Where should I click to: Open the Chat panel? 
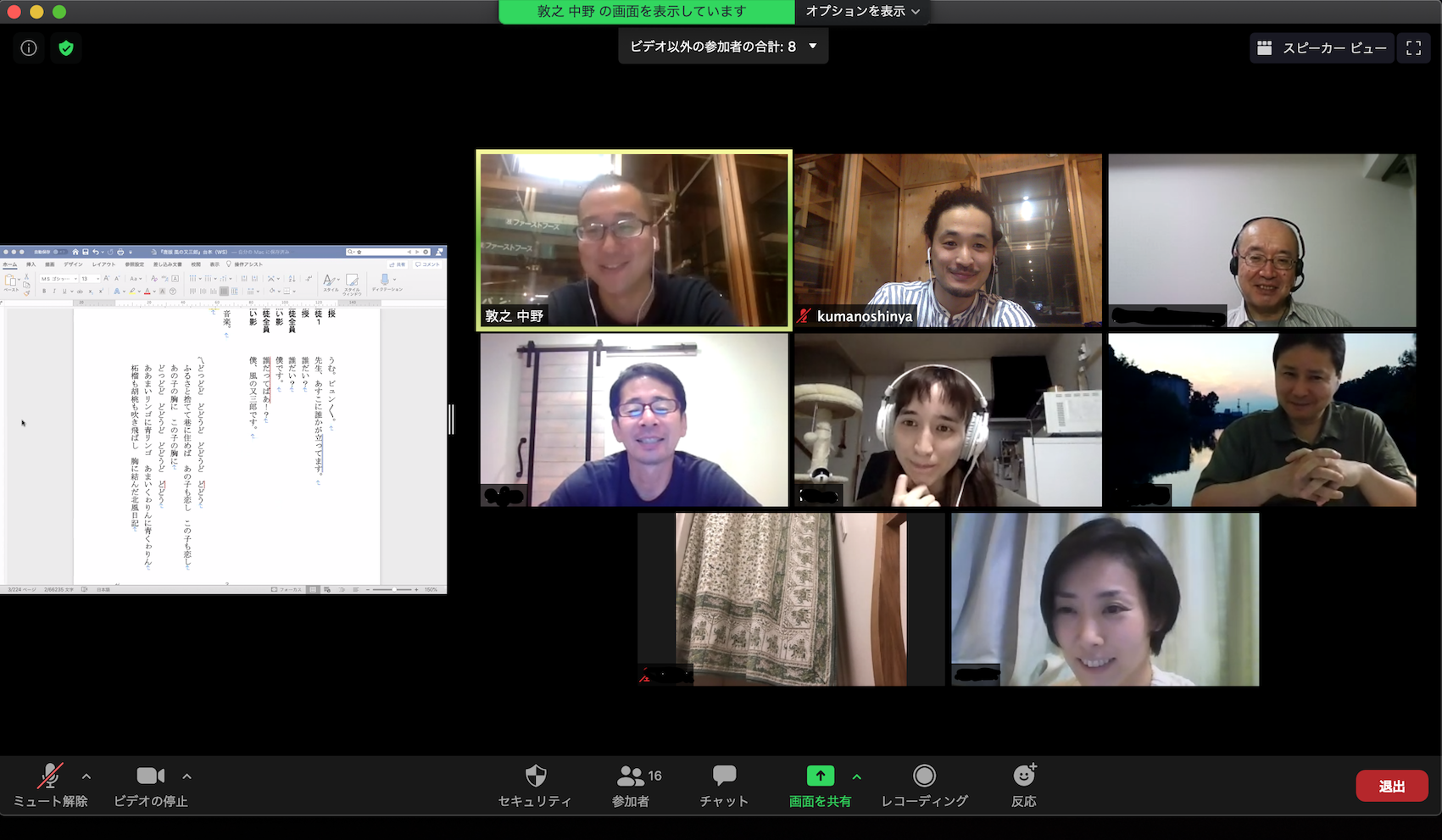724,786
